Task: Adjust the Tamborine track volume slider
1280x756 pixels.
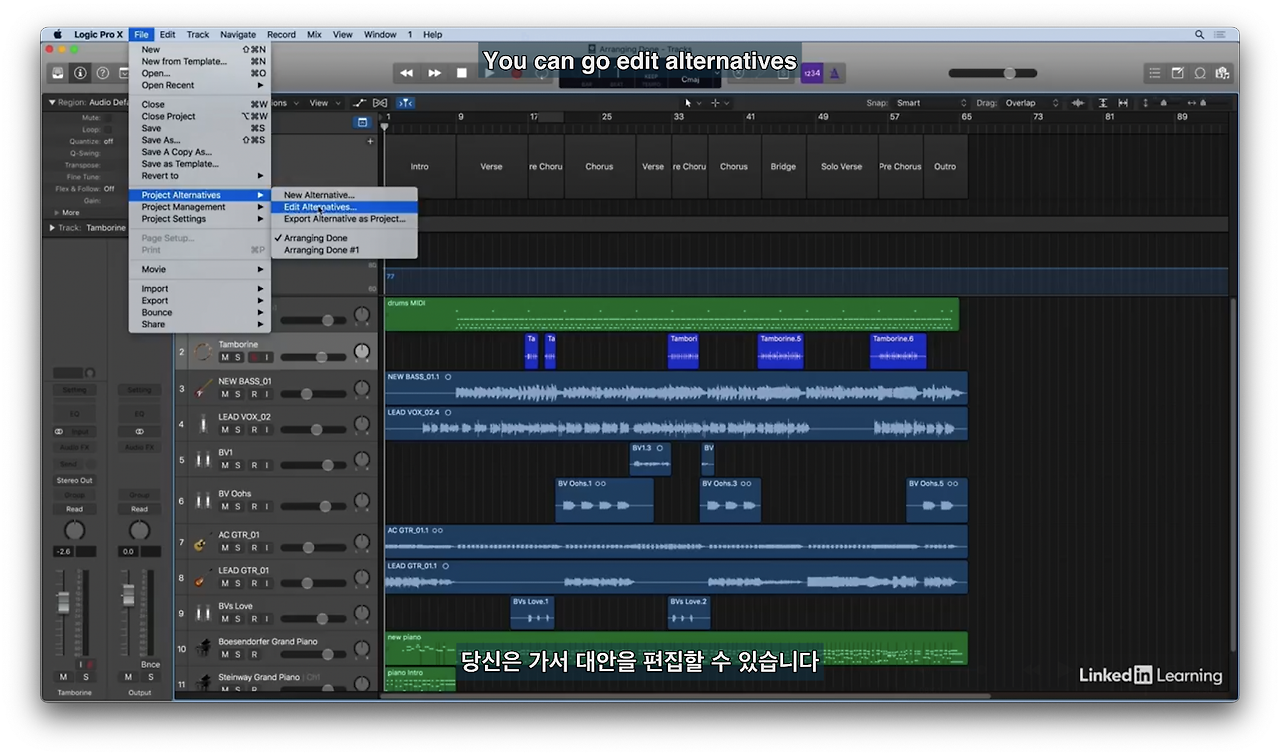Action: pyautogui.click(x=314, y=357)
